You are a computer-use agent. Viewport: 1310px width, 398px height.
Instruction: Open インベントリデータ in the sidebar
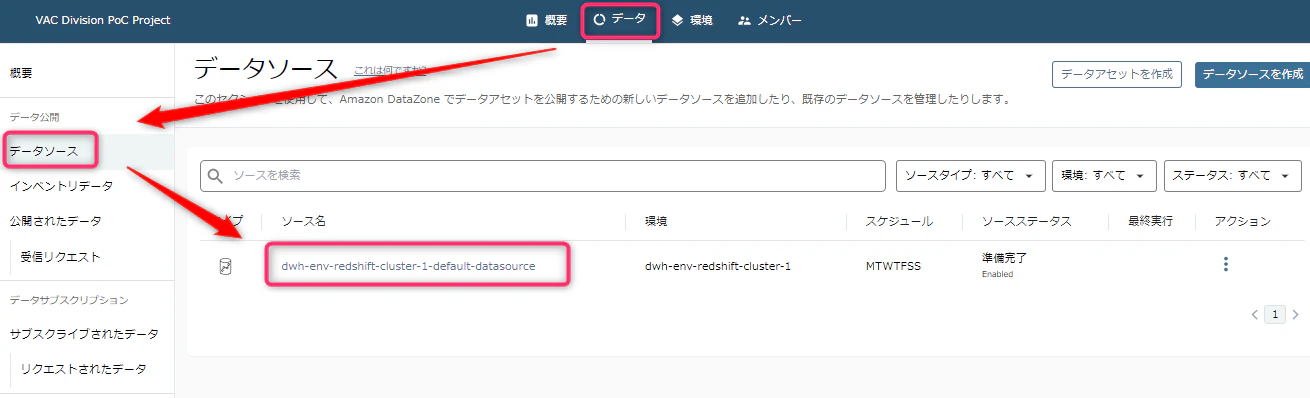(x=60, y=186)
